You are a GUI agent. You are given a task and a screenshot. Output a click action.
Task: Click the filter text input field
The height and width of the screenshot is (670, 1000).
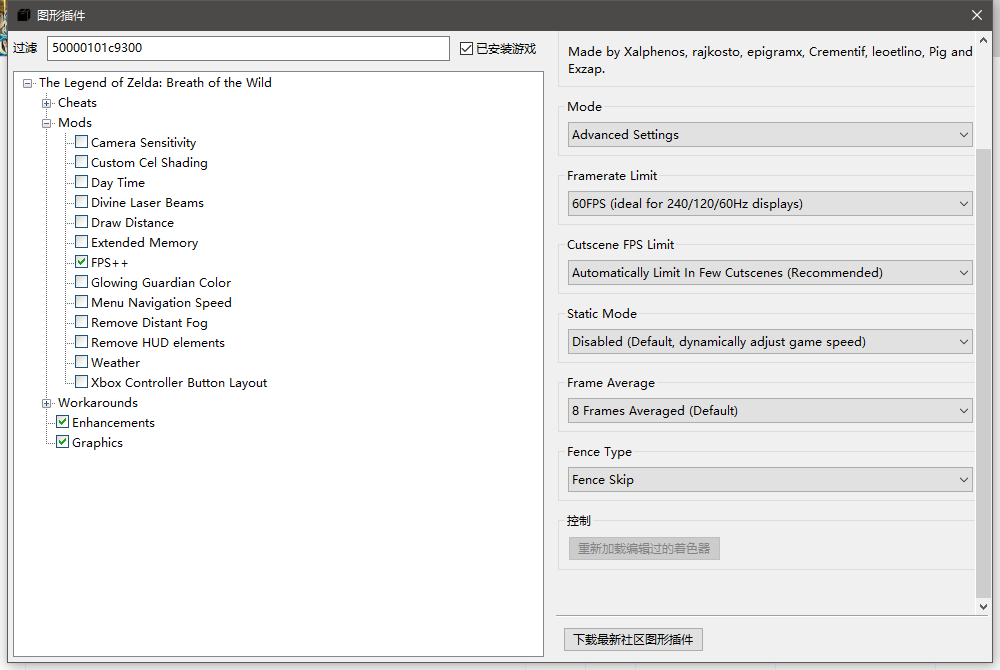248,48
